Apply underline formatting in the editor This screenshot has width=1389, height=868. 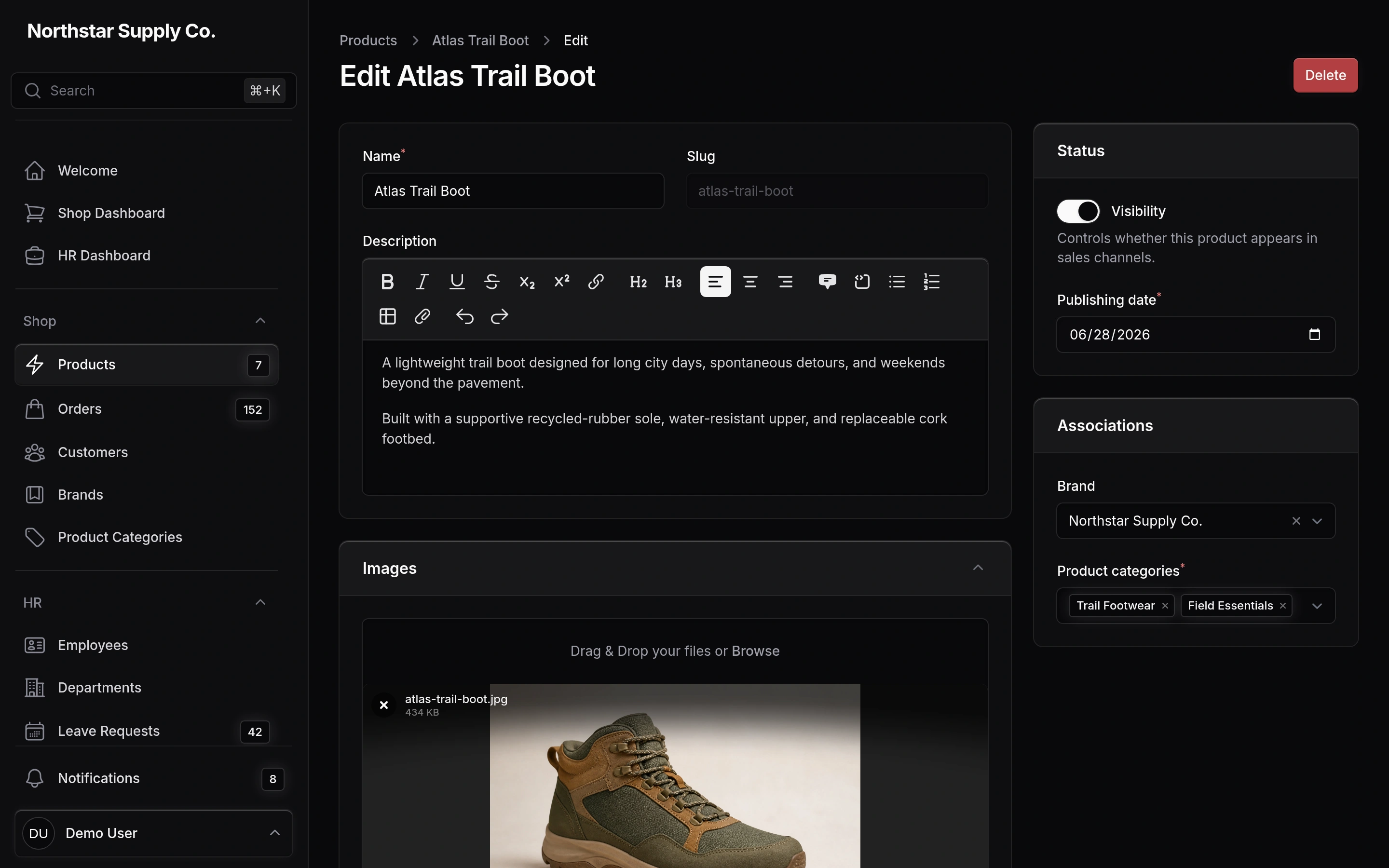click(457, 281)
